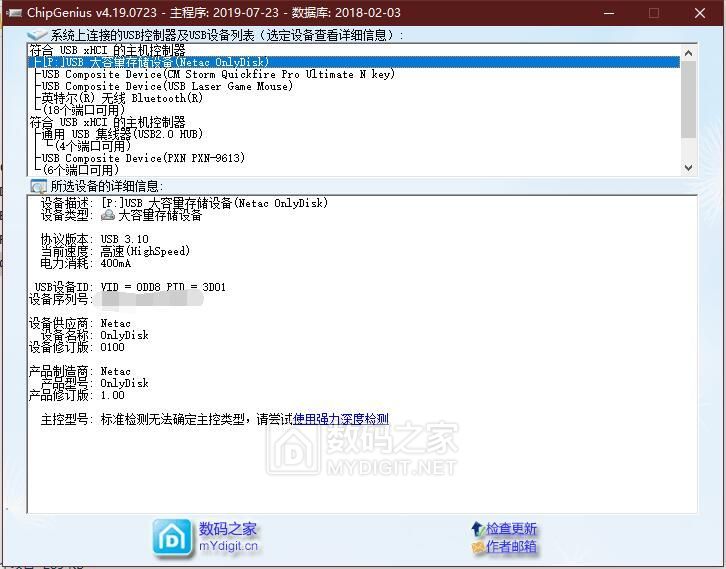Click the product model OnlyDisk value

(125, 383)
